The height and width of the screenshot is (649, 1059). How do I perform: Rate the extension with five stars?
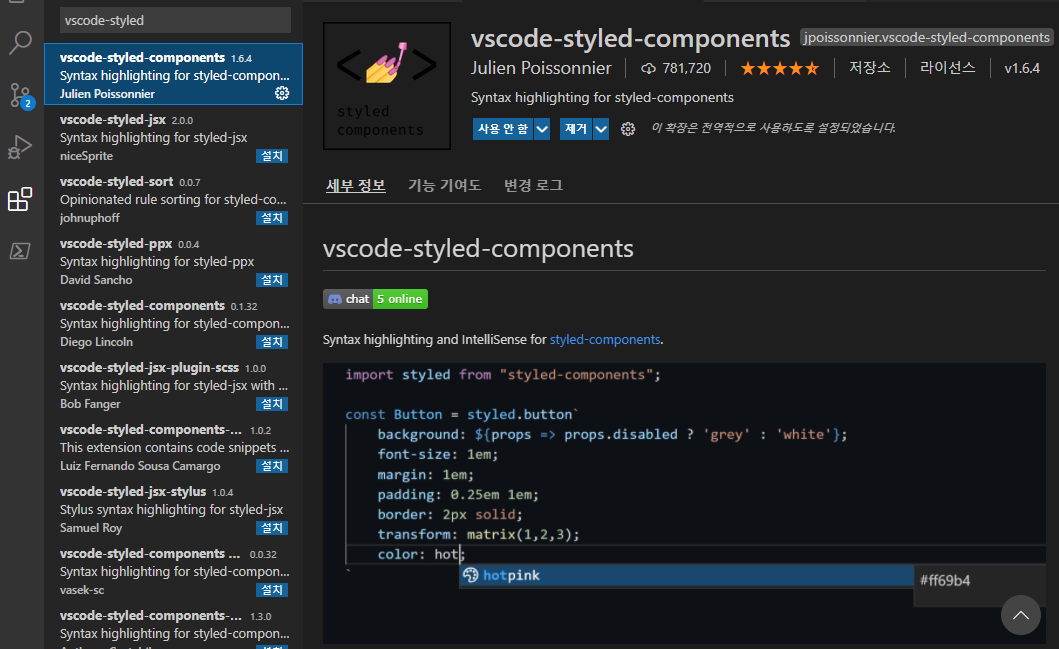click(780, 68)
